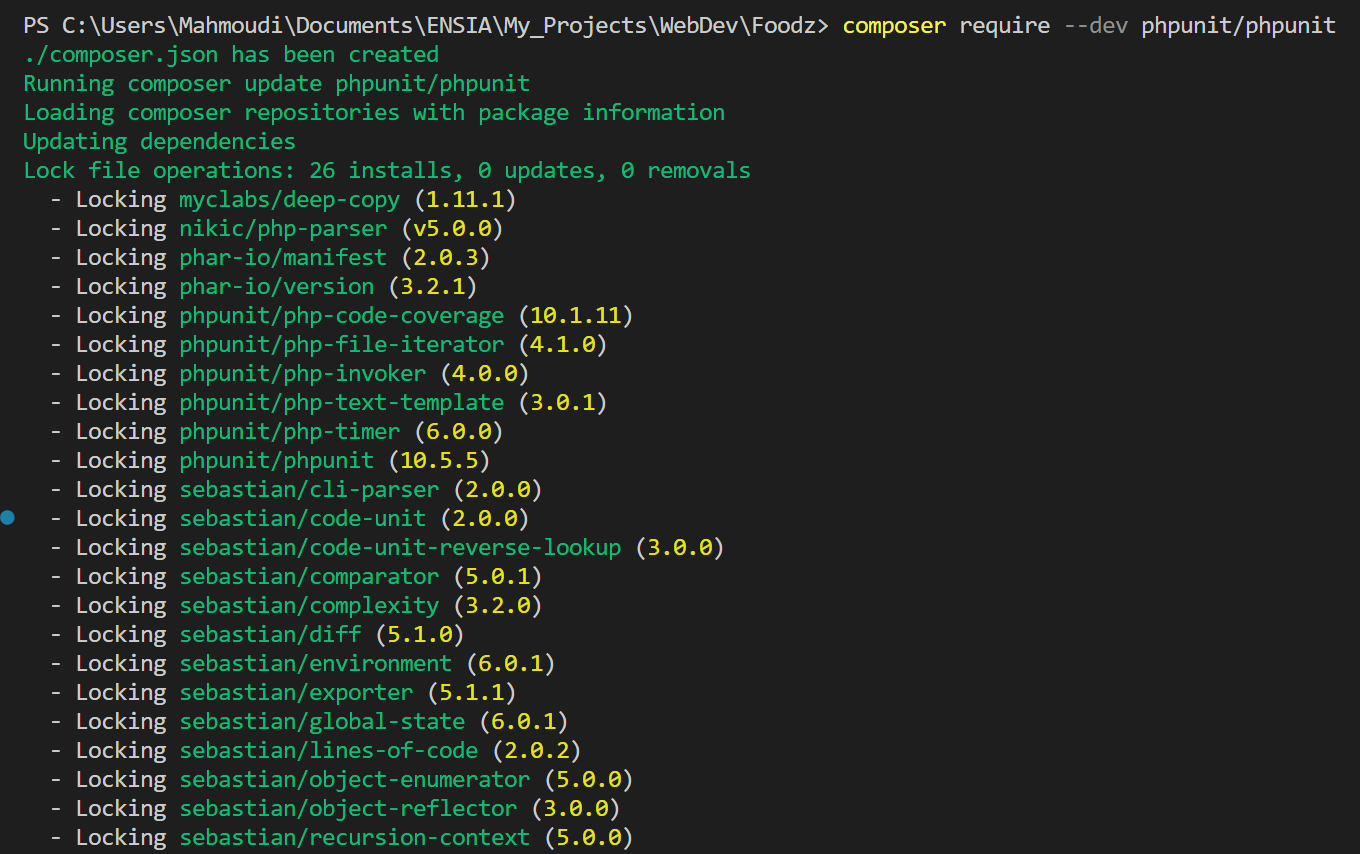Click 'phpunit/php-code-coverage' package name

pyautogui.click(x=341, y=315)
